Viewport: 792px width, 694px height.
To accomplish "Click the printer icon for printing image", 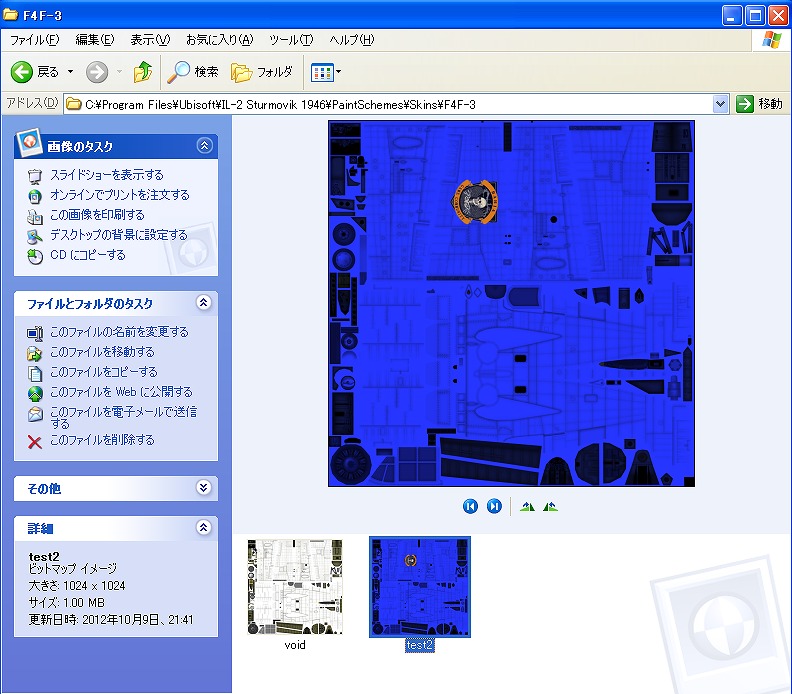I will click(34, 216).
